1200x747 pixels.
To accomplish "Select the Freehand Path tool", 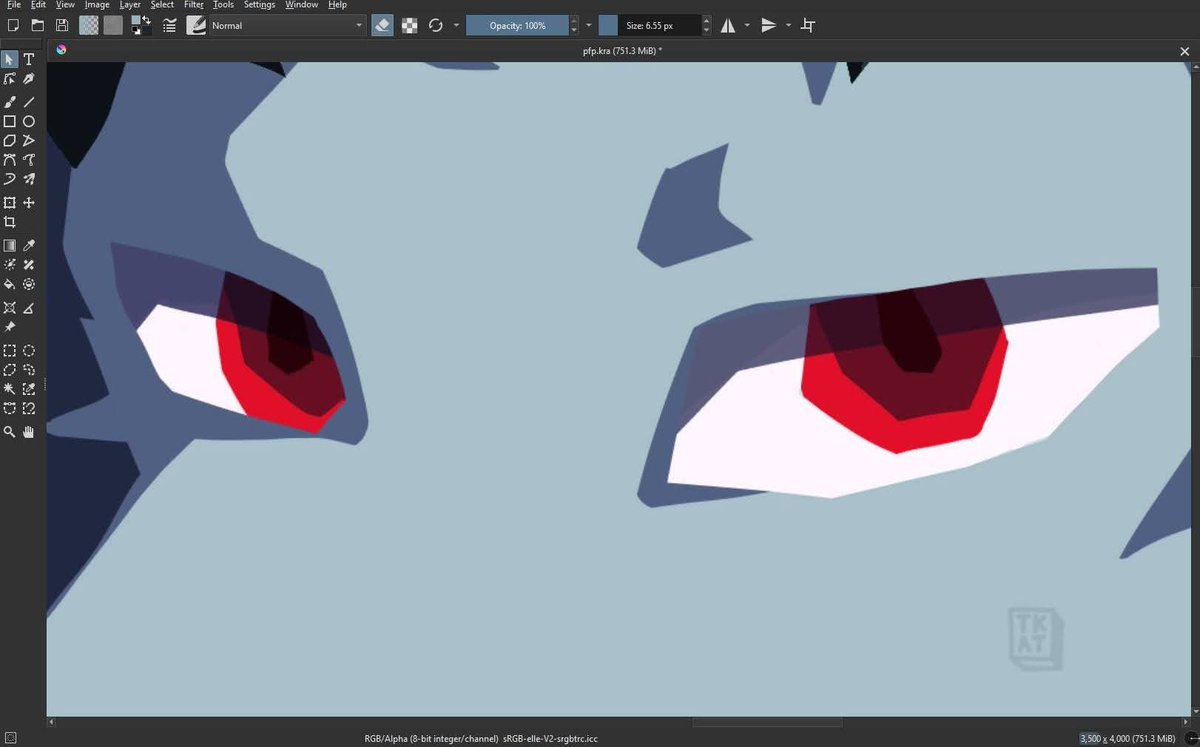I will [29, 160].
